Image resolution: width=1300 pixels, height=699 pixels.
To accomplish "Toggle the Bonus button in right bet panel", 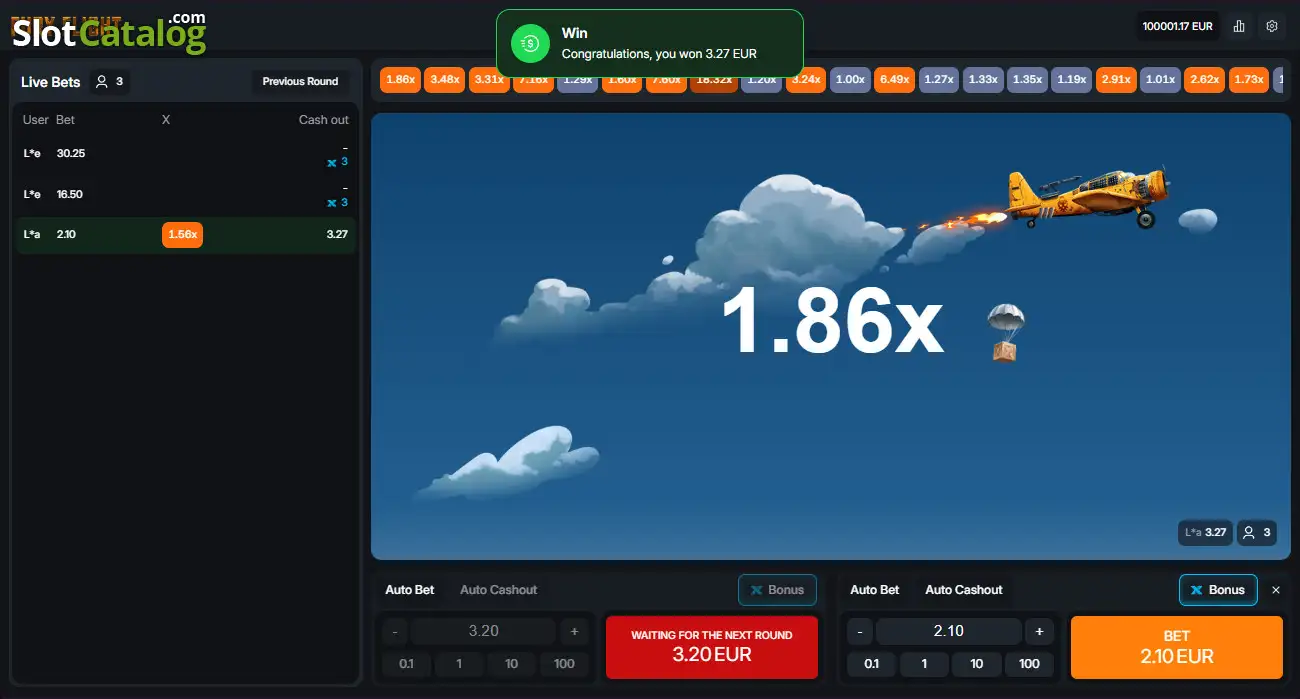I will (1218, 590).
